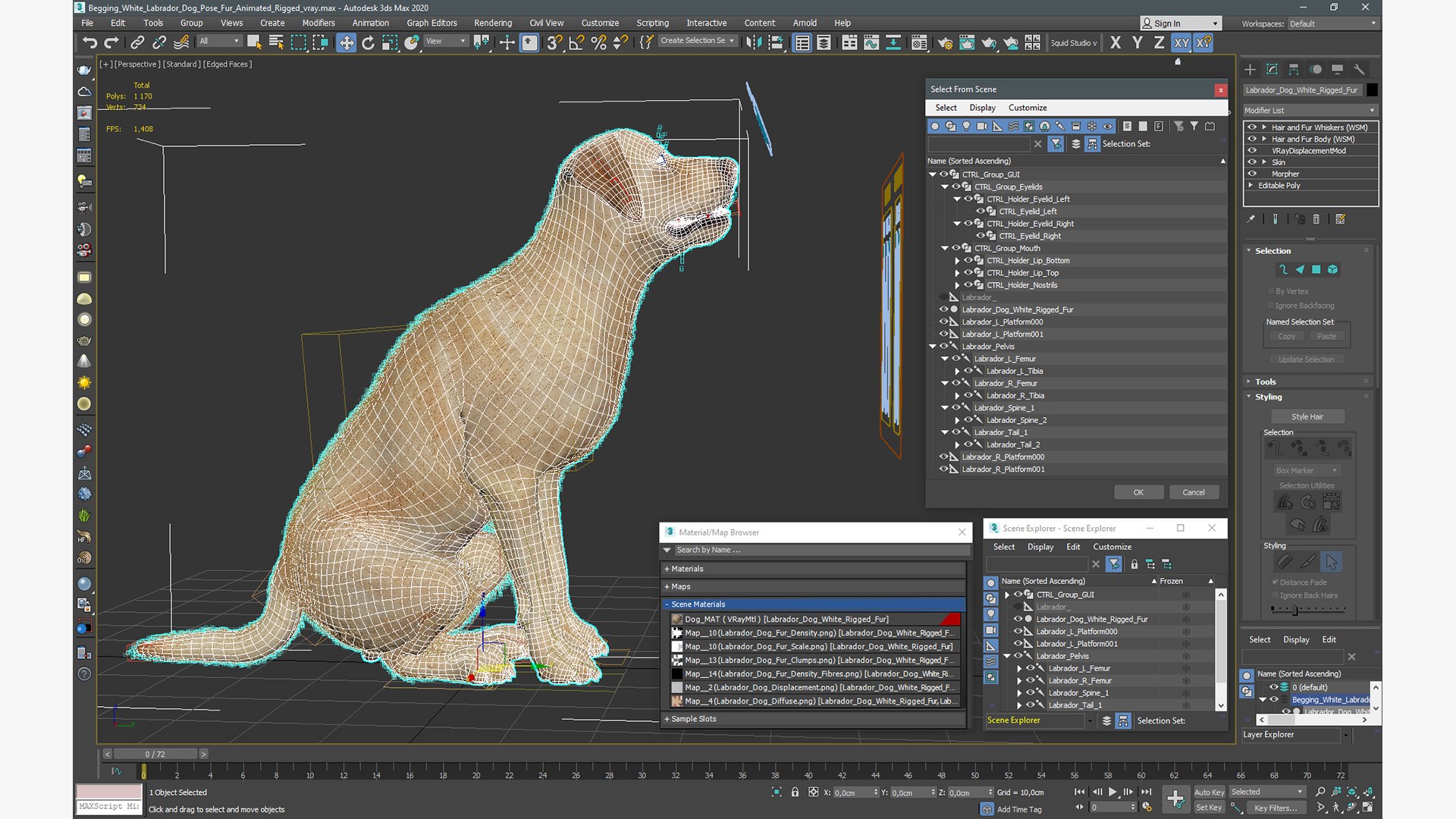Viewport: 1456px width, 819px height.
Task: Select the Guides sub-object level icon
Action: click(x=1283, y=269)
